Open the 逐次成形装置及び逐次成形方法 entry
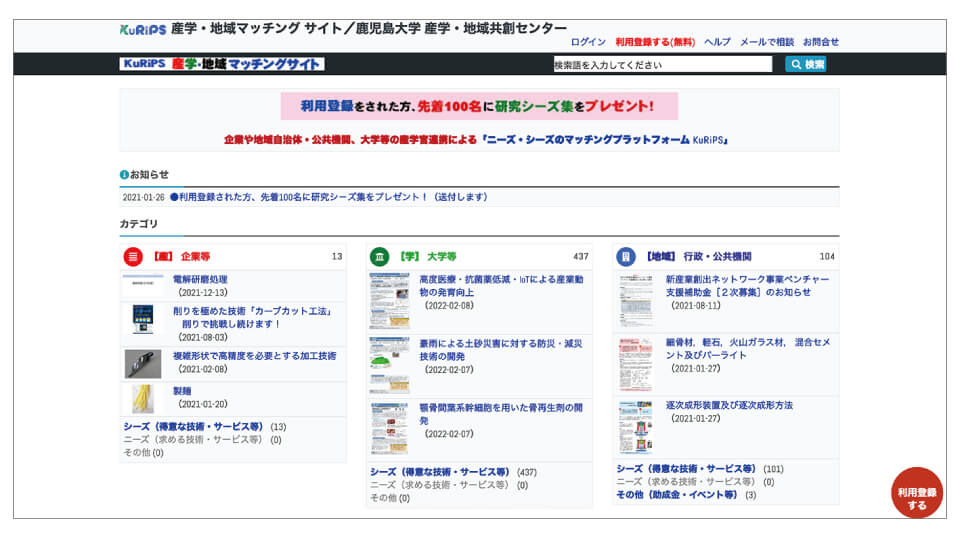This screenshot has height=540, width=960. (x=729, y=405)
